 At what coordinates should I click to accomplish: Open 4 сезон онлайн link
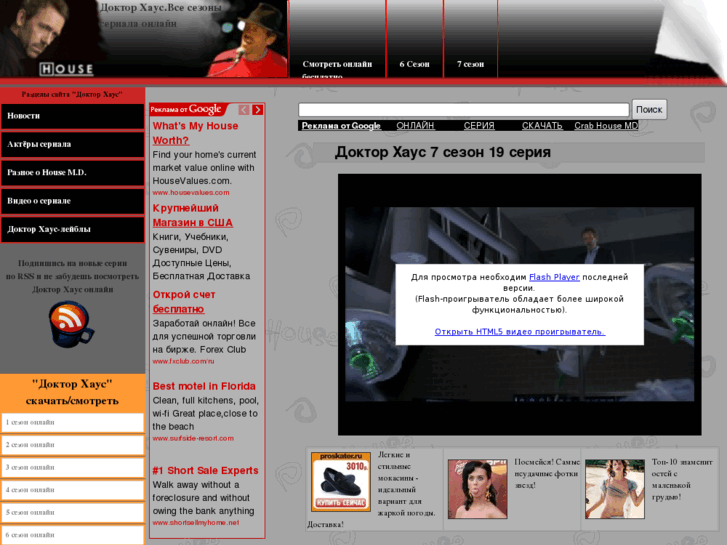(x=72, y=490)
